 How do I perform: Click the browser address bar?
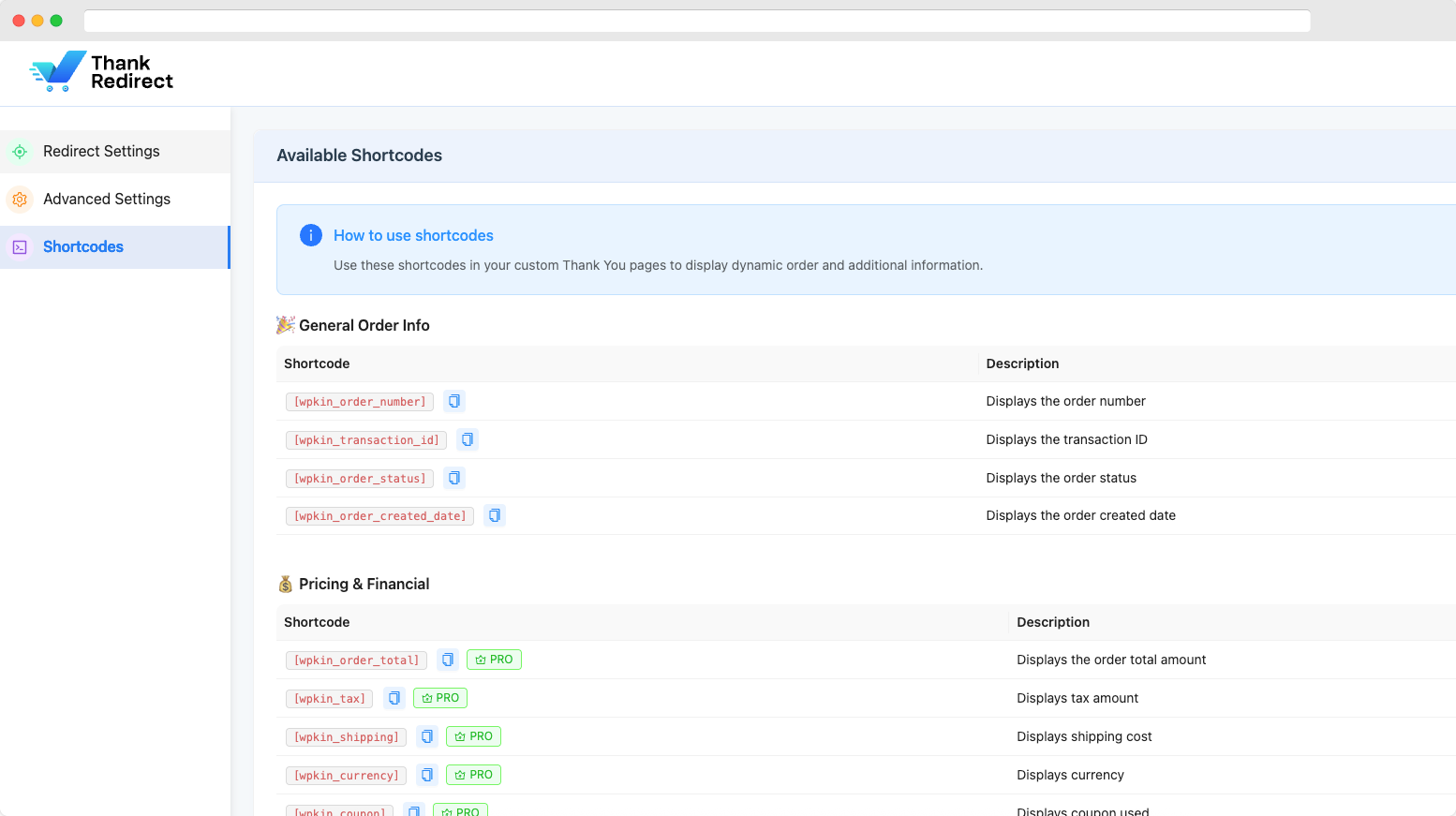696,21
